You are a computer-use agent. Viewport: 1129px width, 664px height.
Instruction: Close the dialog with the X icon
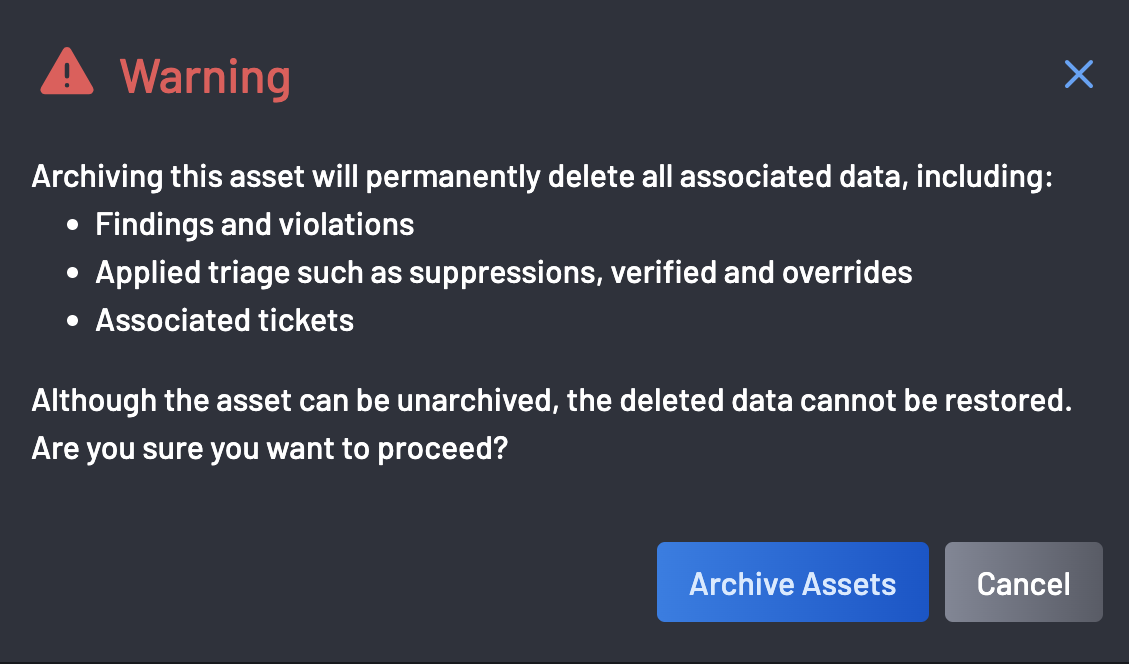click(1079, 74)
